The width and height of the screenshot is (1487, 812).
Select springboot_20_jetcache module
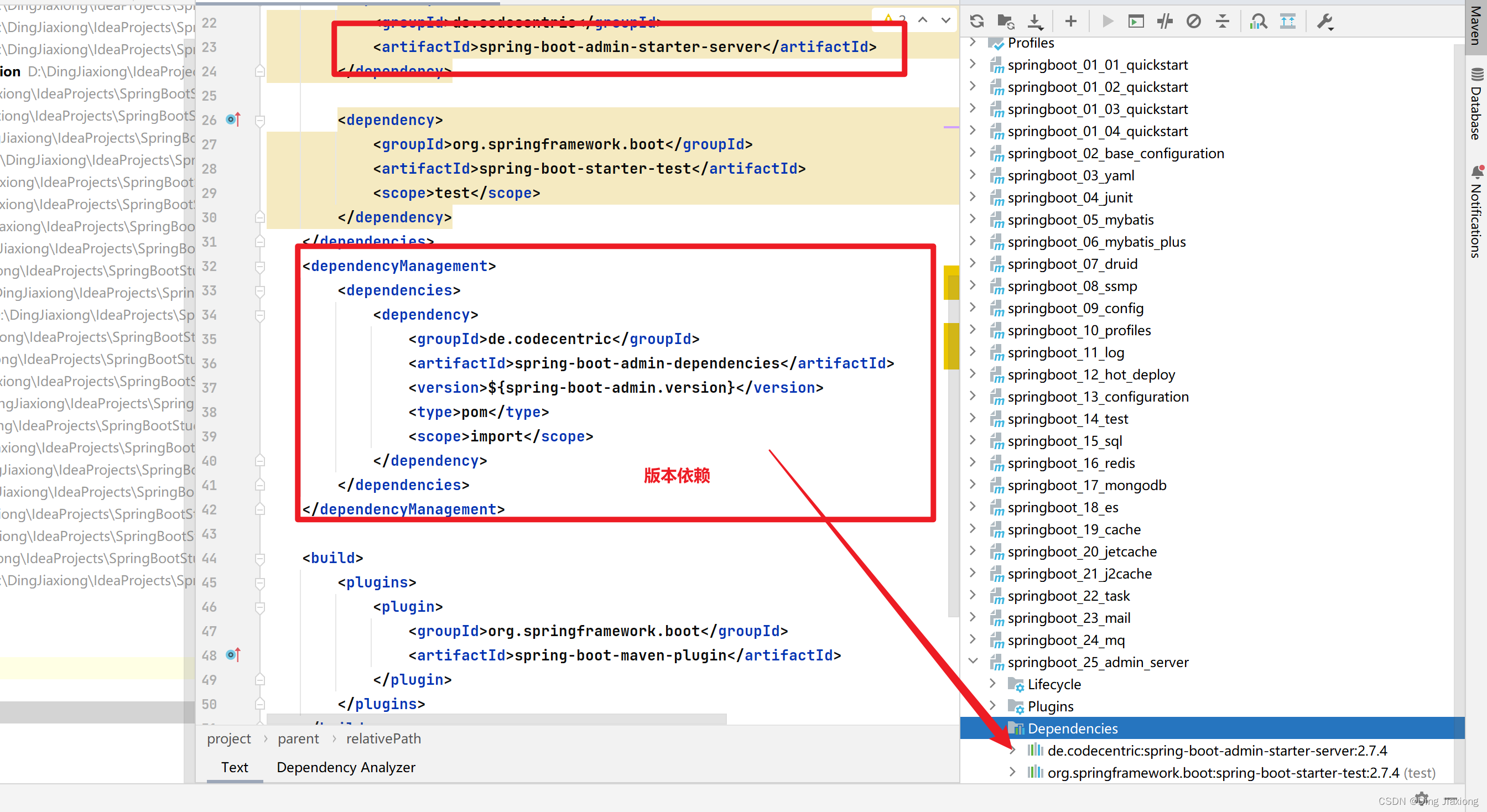1082,551
